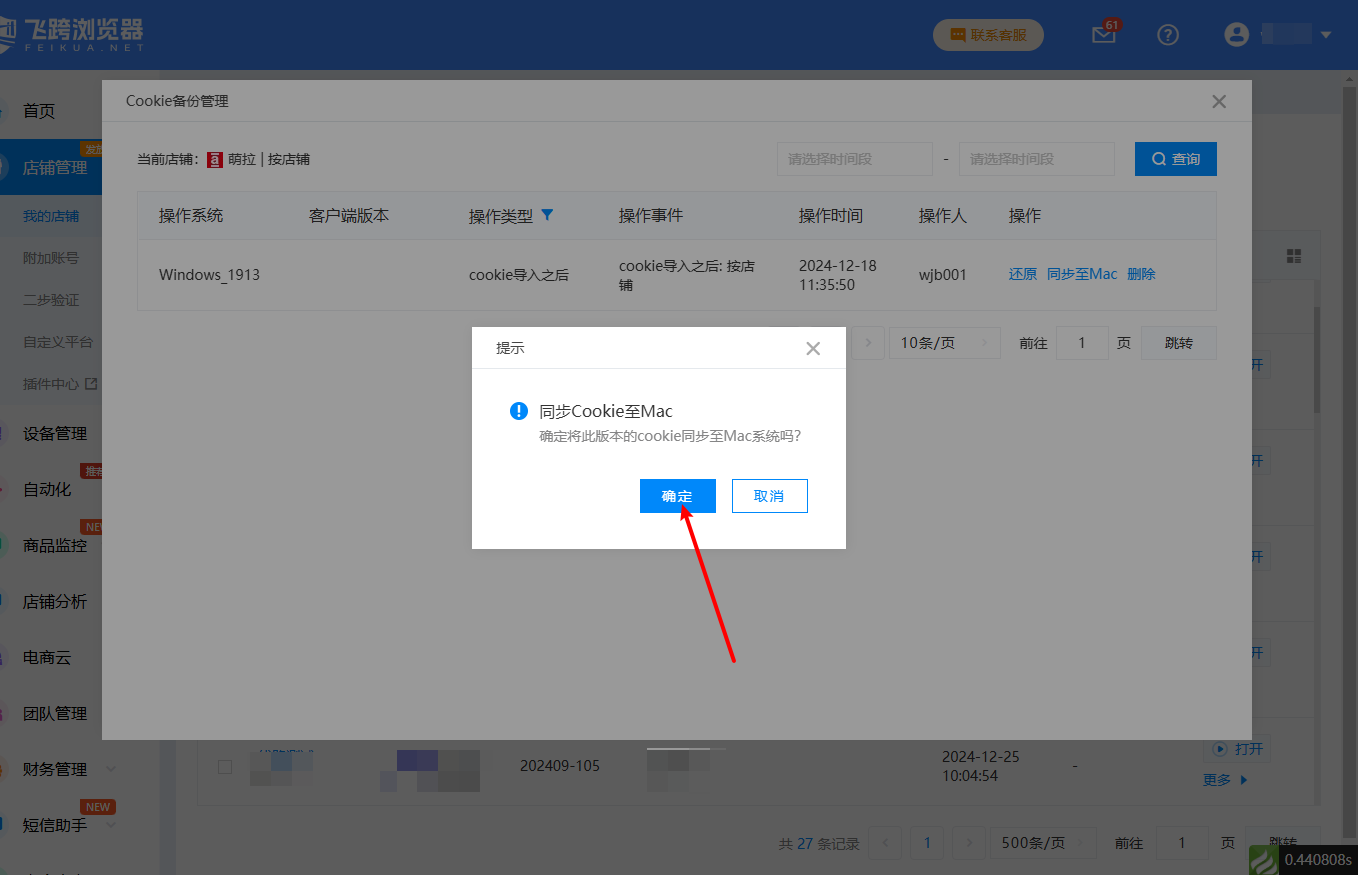1358x875 pixels.
Task: Open the 500条/页 page size dropdown
Action: pos(1042,843)
